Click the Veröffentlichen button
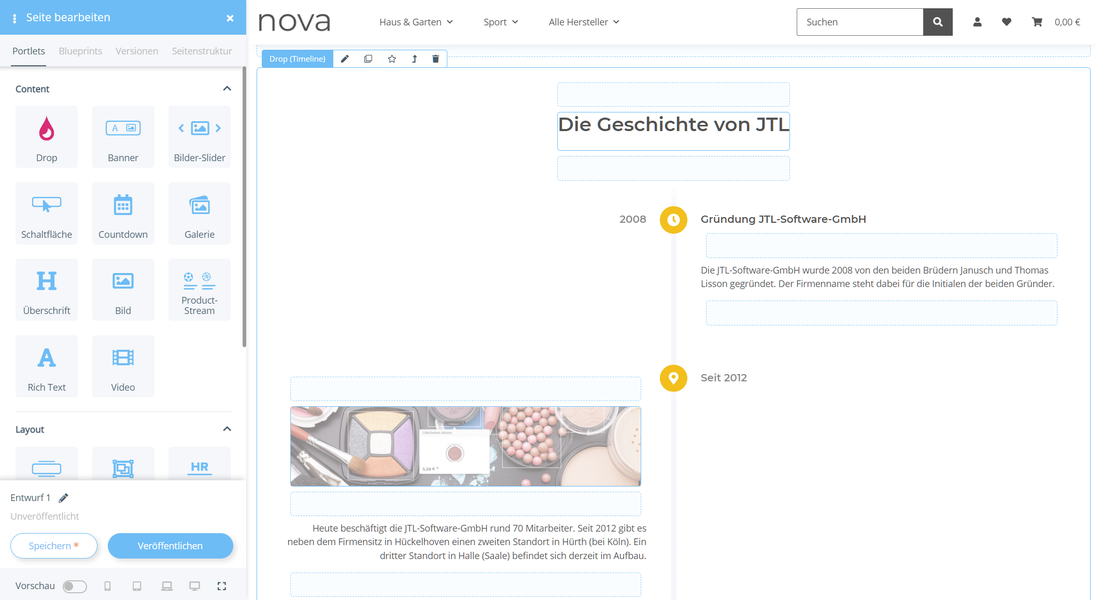 pyautogui.click(x=170, y=546)
